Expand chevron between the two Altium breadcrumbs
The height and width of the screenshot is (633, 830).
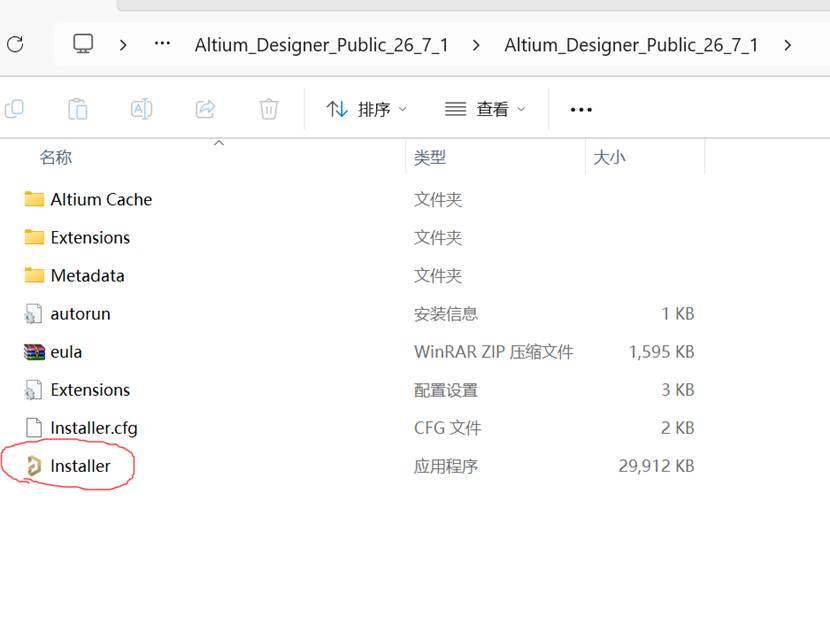point(476,46)
